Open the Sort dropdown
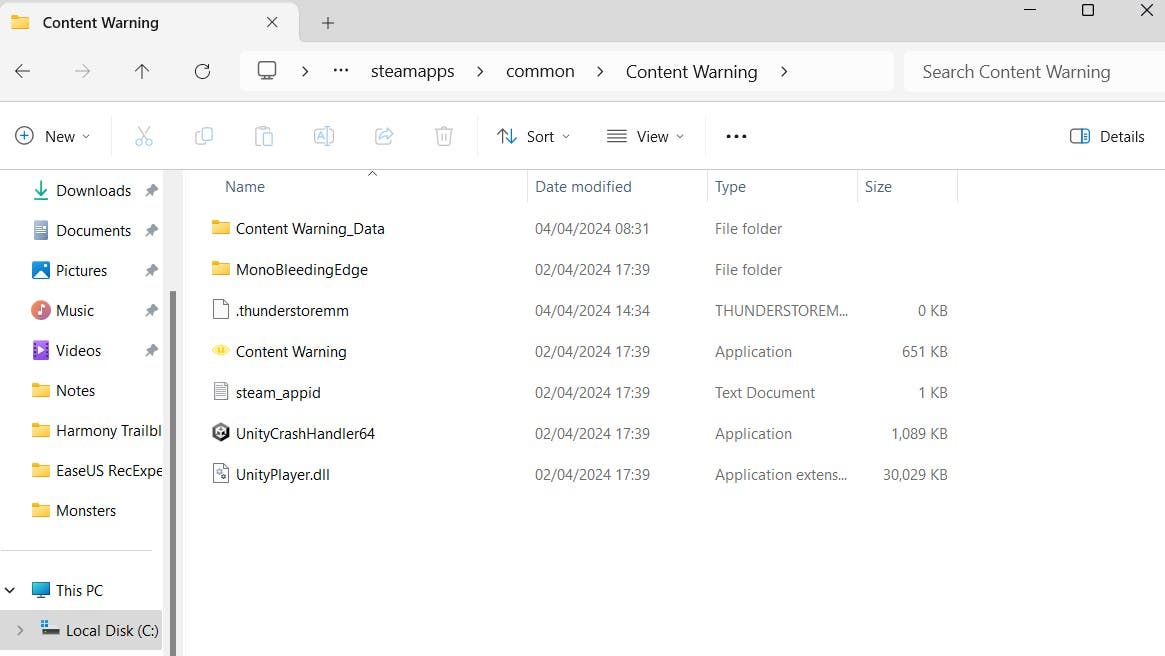The height and width of the screenshot is (656, 1165). 533,136
